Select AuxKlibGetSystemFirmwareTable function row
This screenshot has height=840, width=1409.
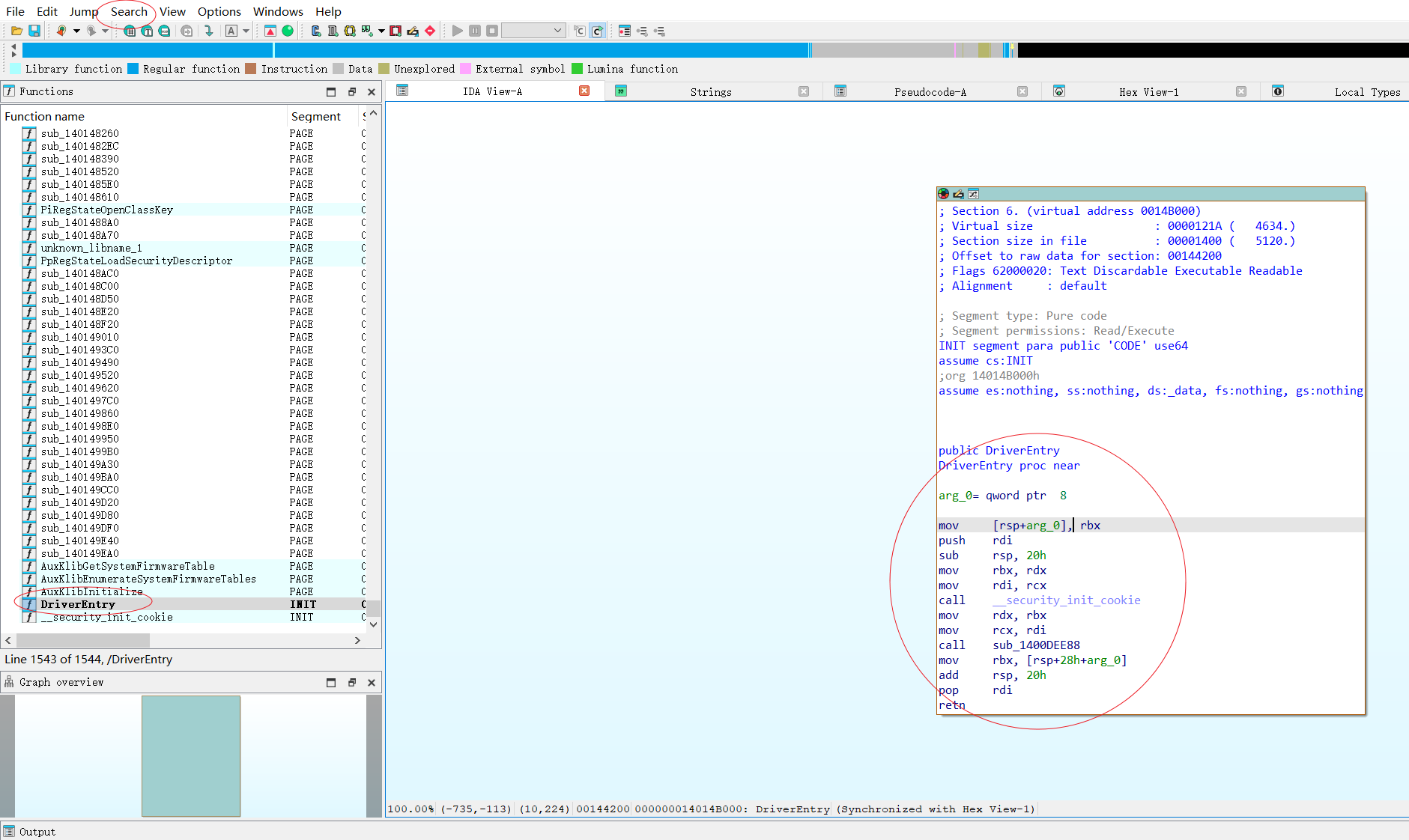(x=192, y=566)
